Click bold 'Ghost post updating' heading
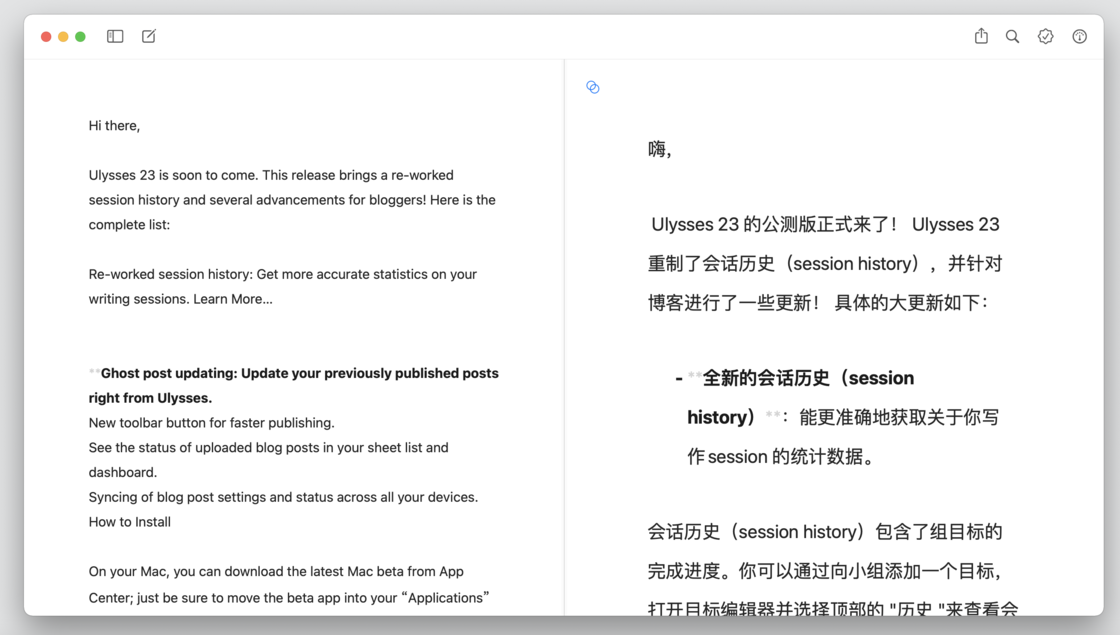 (x=169, y=374)
